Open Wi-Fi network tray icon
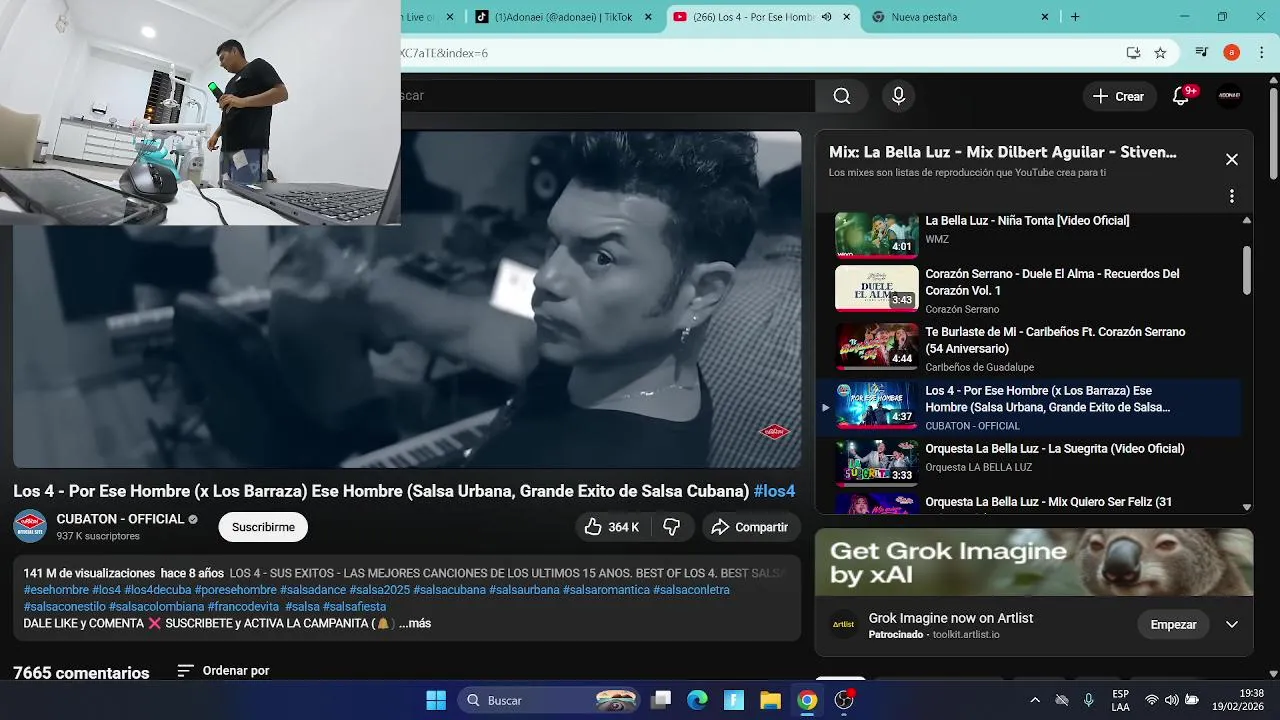The image size is (1280, 720). [x=1152, y=700]
